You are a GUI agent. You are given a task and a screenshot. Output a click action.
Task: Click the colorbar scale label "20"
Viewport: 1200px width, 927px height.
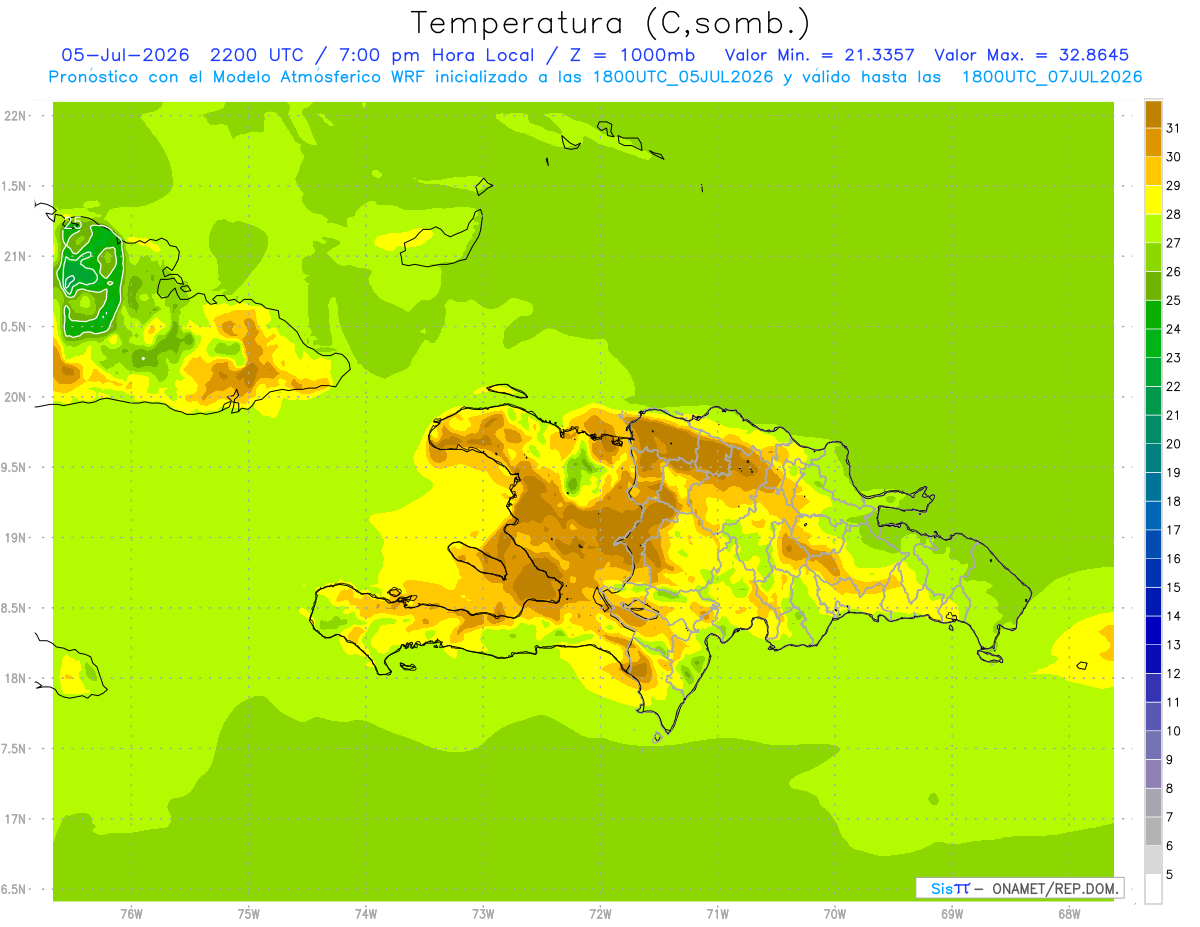[1174, 444]
